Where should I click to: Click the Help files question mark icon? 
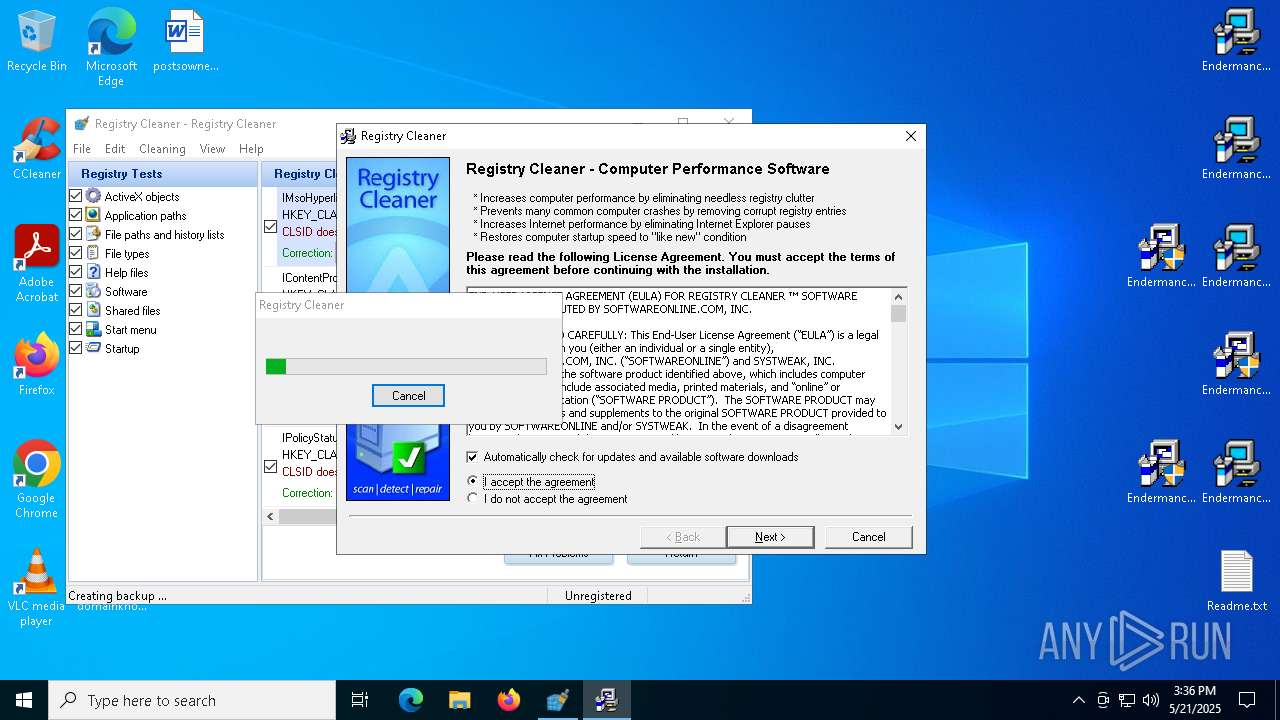pyautogui.click(x=93, y=272)
